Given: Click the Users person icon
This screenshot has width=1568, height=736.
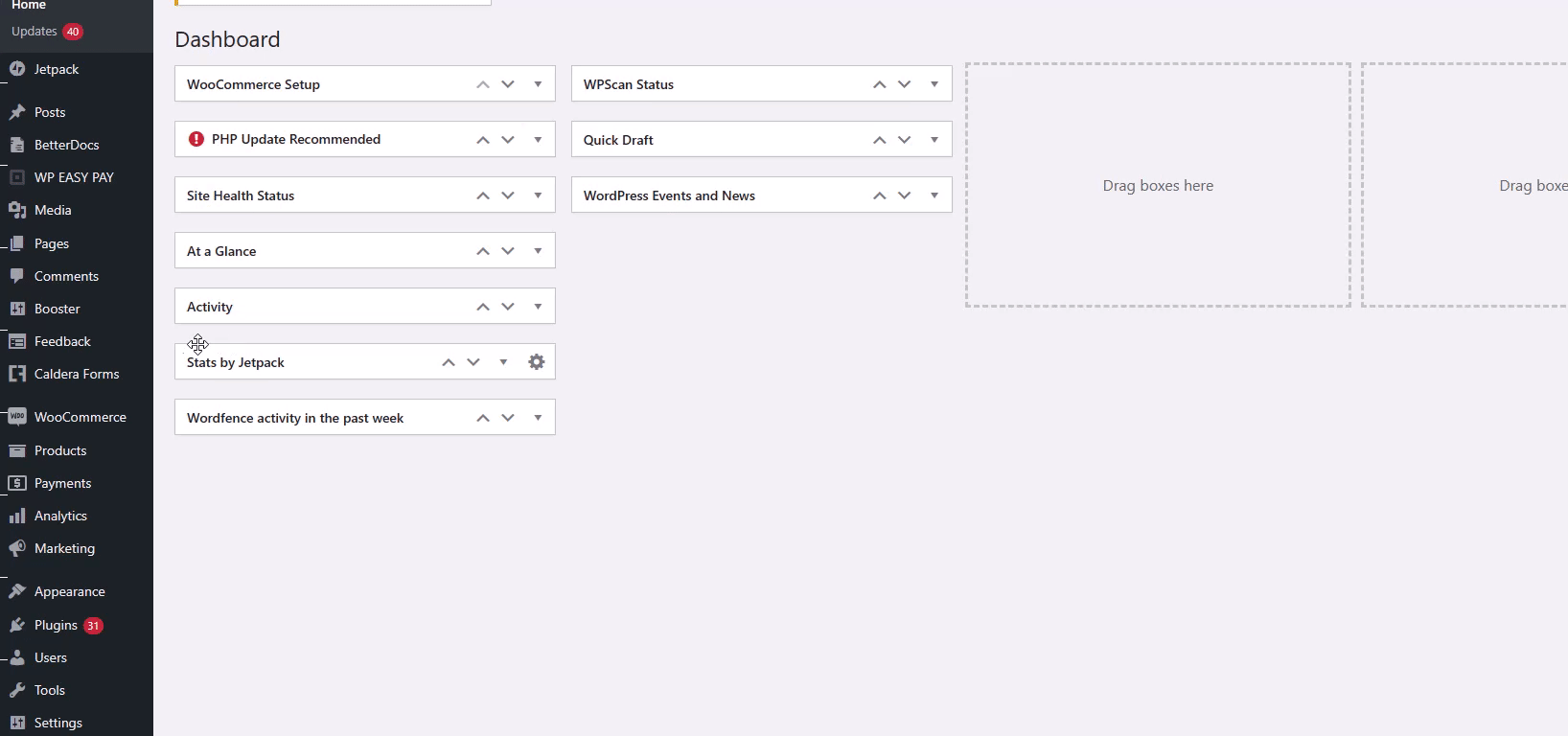Looking at the screenshot, I should (17, 657).
